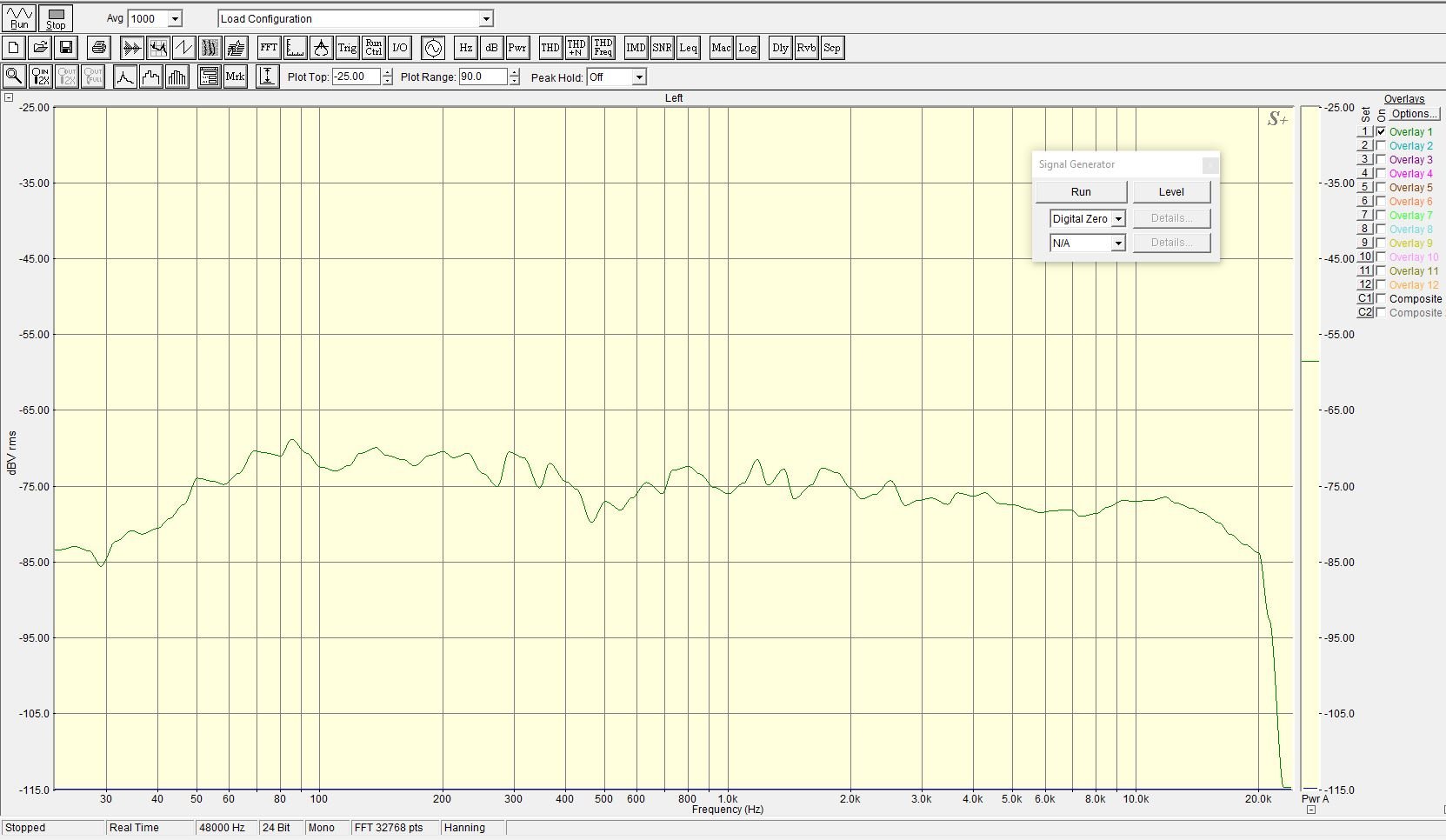Open the Dly delay finder button

coord(780,48)
